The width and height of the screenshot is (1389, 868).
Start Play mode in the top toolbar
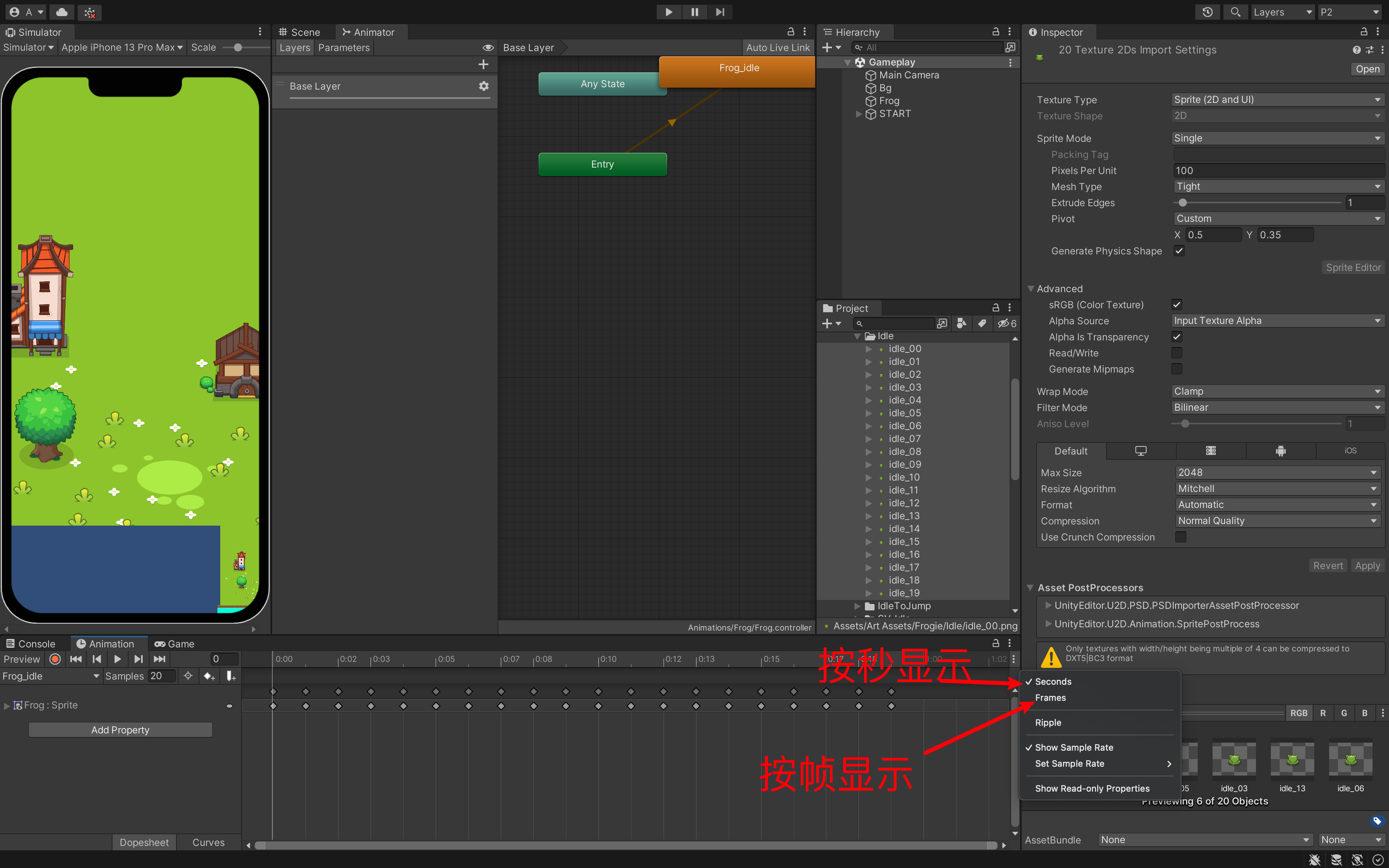tap(669, 12)
